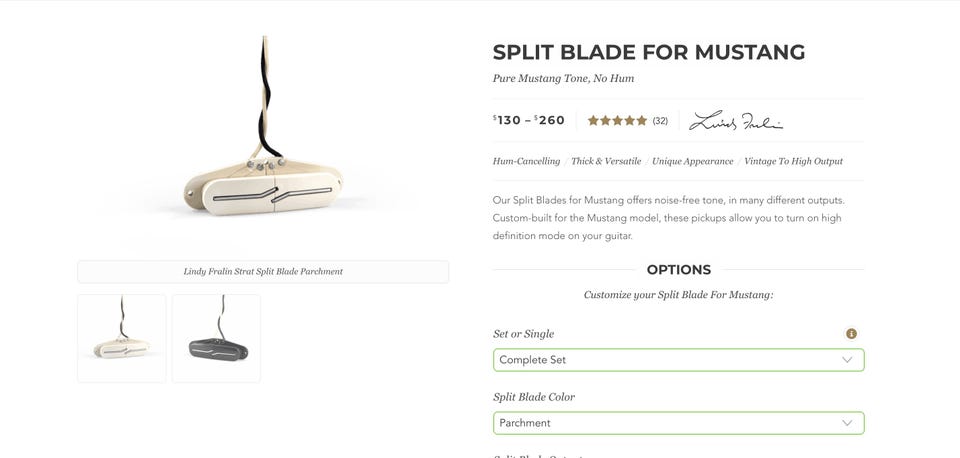Click the Set or Single field label
This screenshot has height=458, width=960.
click(523, 334)
